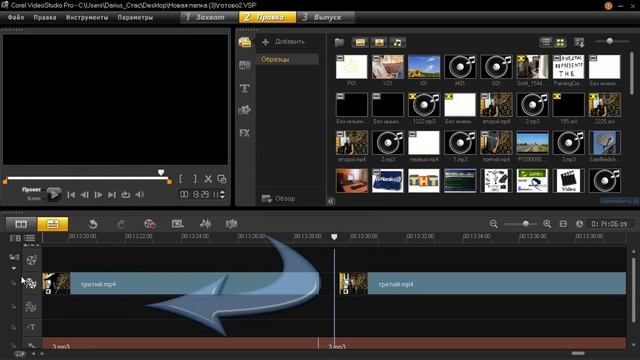Image resolution: width=640 pixels, height=360 pixels.
Task: Click the preview scrubber handle
Action: coord(161,173)
